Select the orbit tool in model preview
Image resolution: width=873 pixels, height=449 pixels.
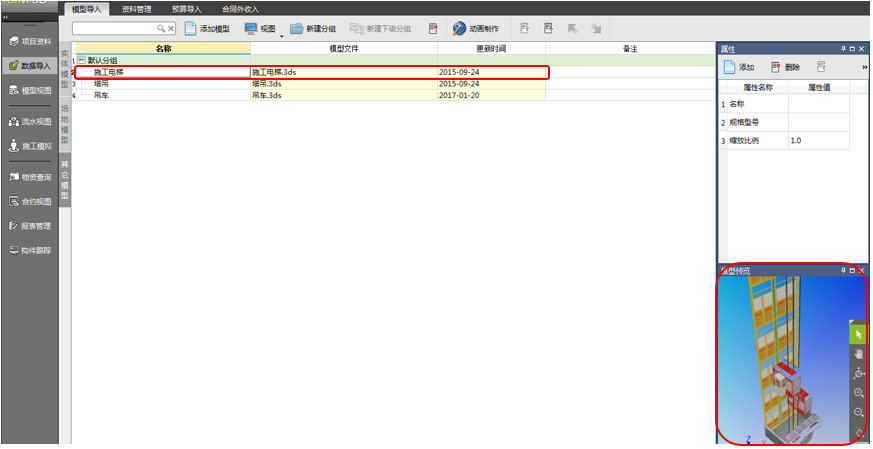click(858, 373)
